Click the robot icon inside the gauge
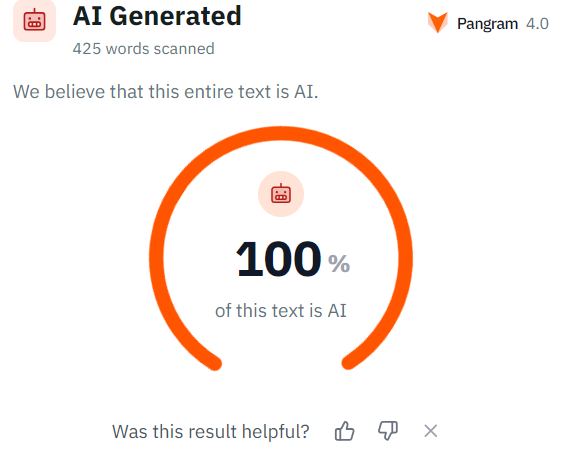 (281, 194)
